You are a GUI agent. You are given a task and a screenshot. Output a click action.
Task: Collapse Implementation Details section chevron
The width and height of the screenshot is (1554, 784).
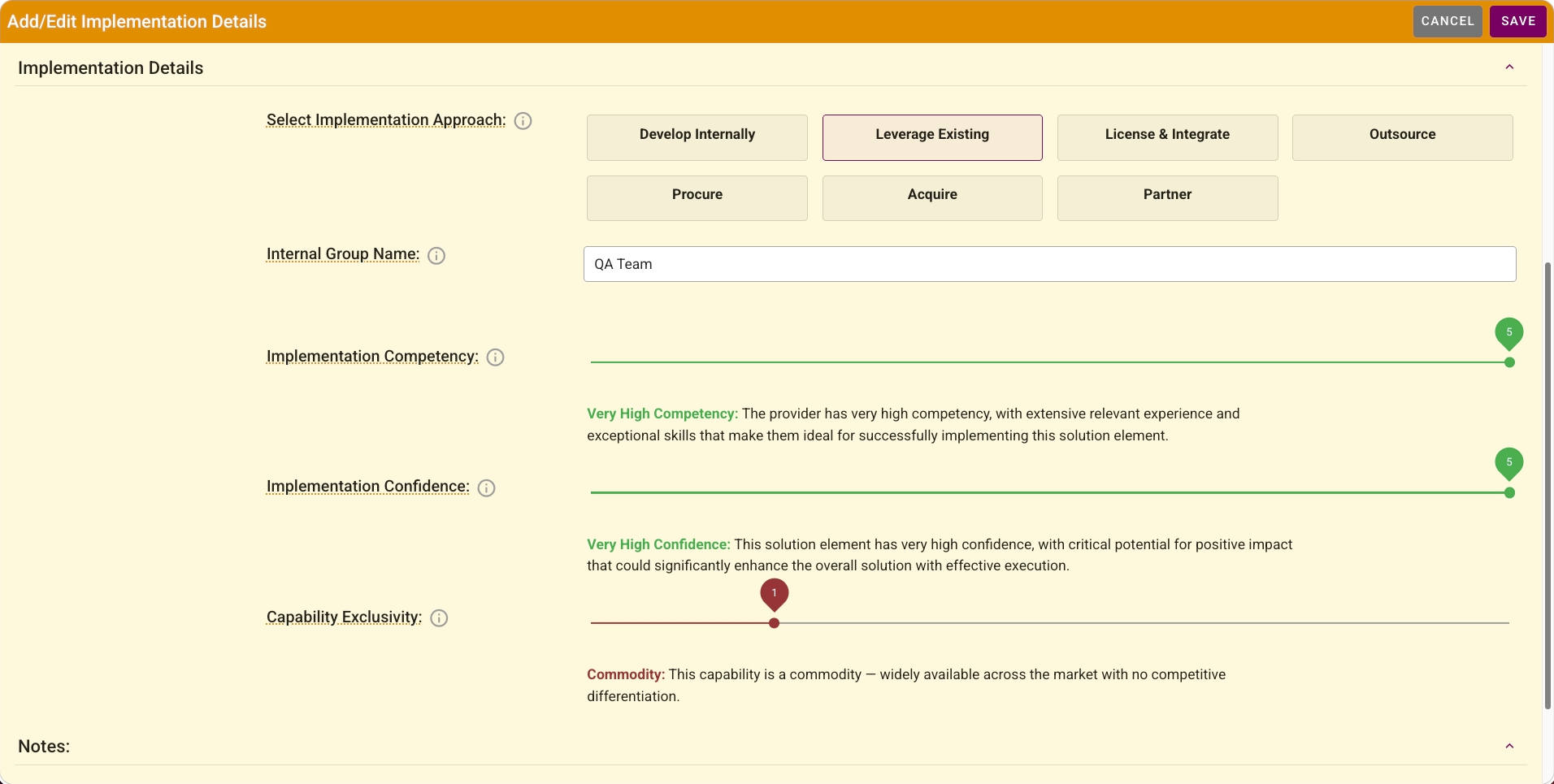[x=1509, y=67]
